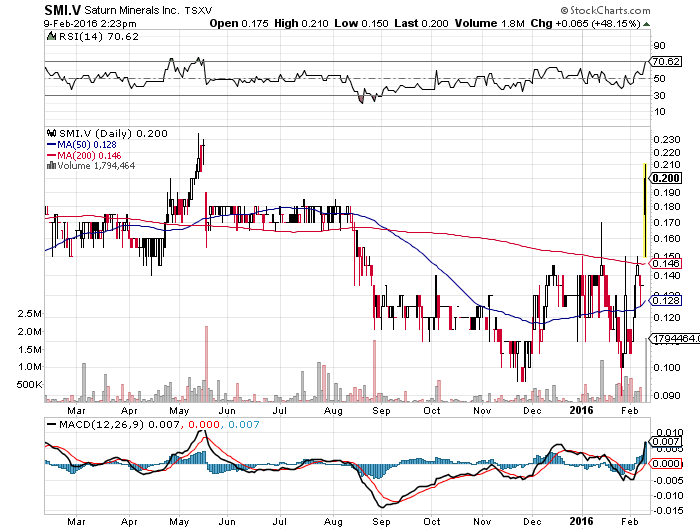Click the TSXV exchange label

point(199,10)
